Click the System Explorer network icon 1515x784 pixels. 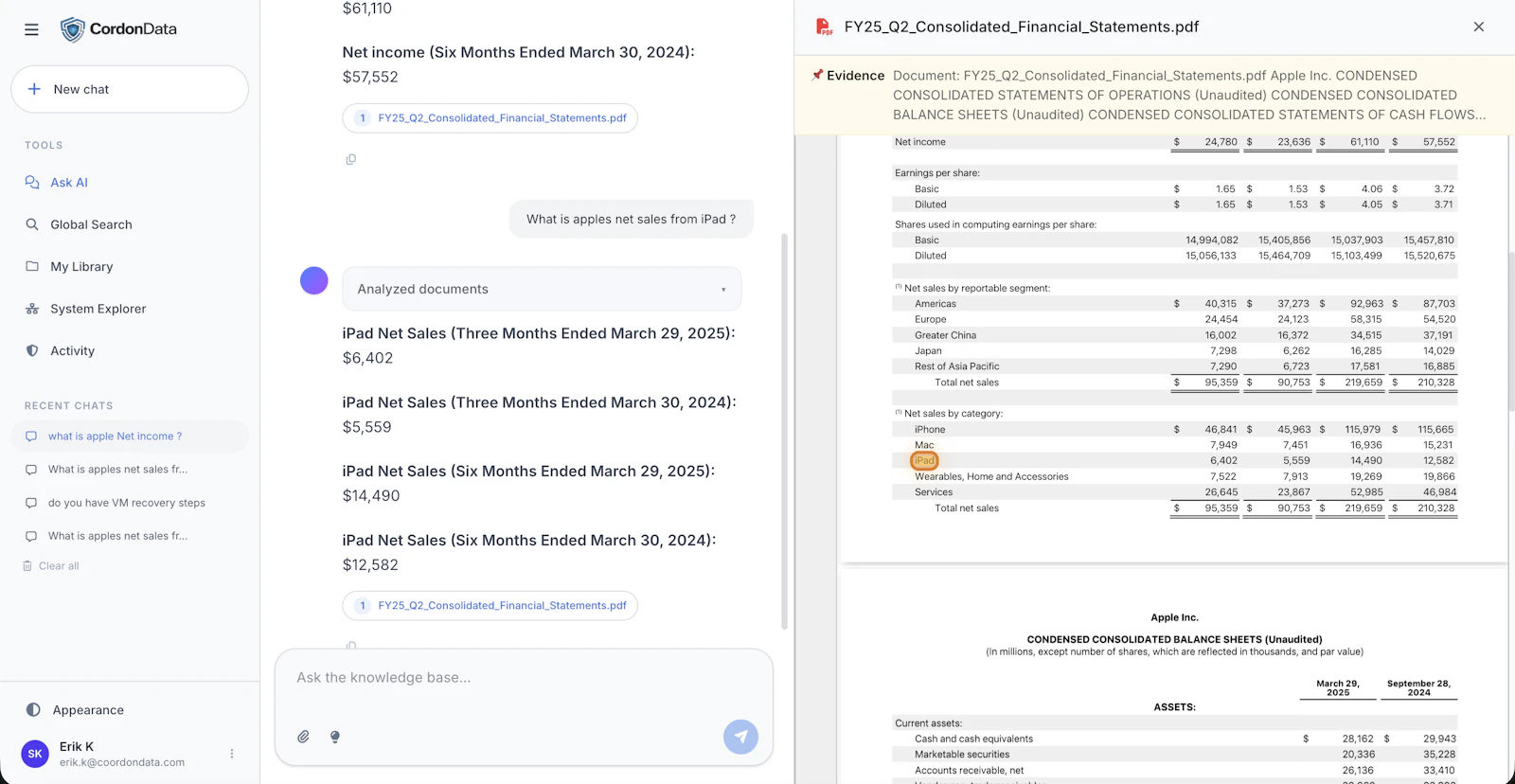coord(32,309)
